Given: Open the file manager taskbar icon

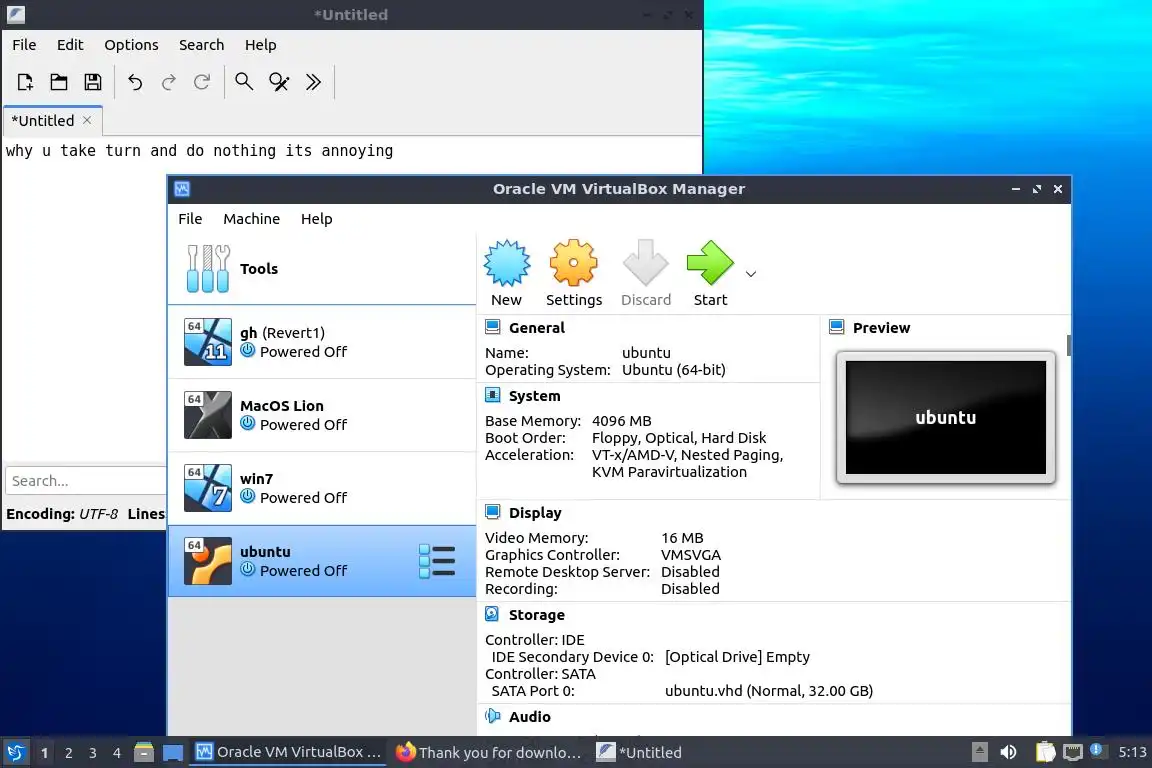Looking at the screenshot, I should tap(144, 752).
